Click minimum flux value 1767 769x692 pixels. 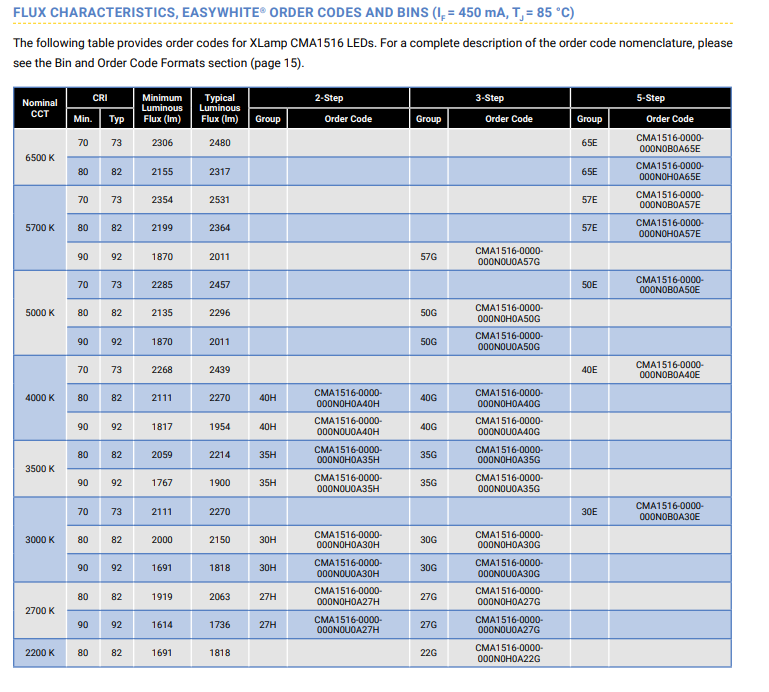pyautogui.click(x=162, y=483)
